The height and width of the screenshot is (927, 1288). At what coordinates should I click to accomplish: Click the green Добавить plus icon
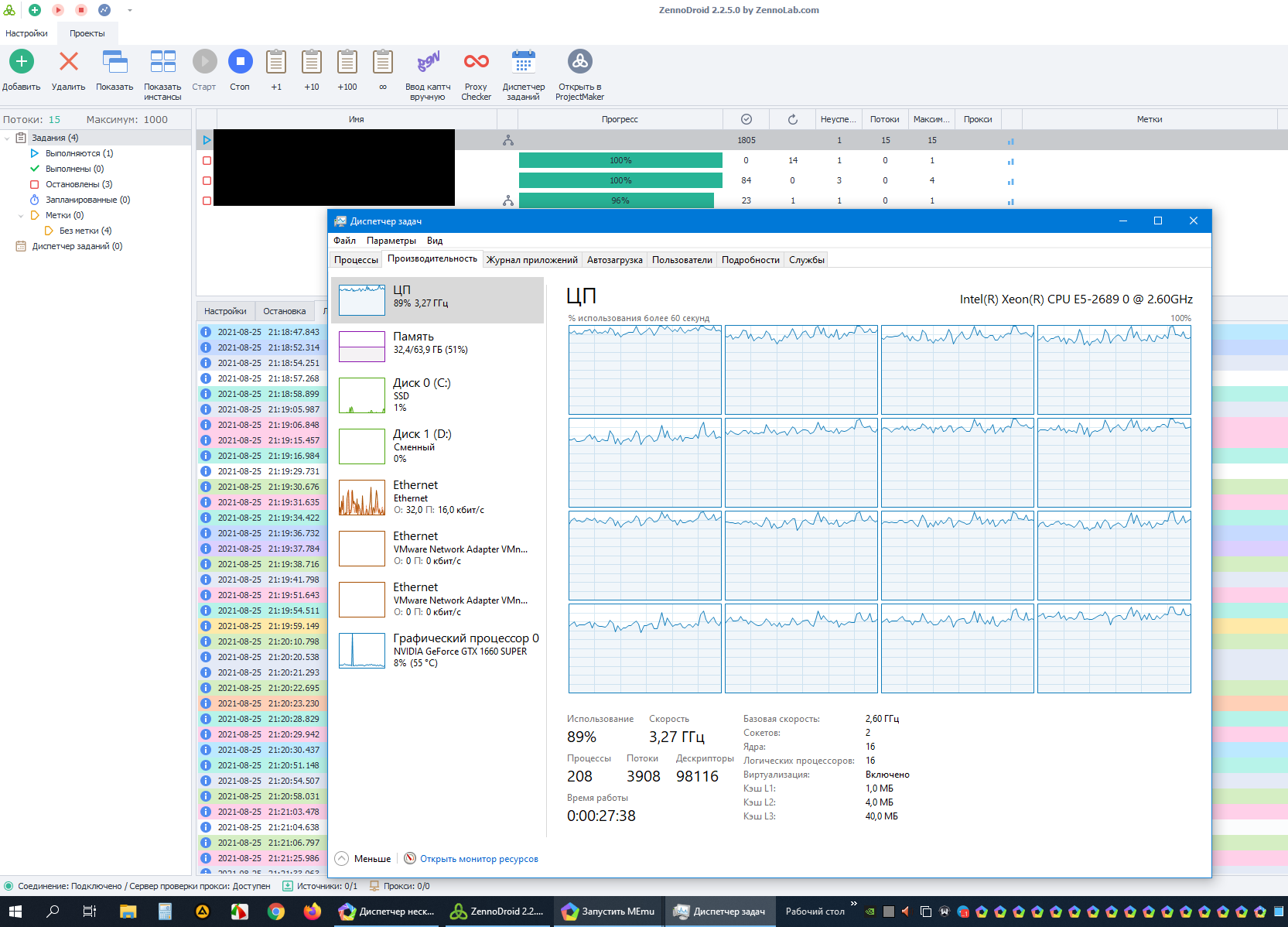click(x=22, y=61)
